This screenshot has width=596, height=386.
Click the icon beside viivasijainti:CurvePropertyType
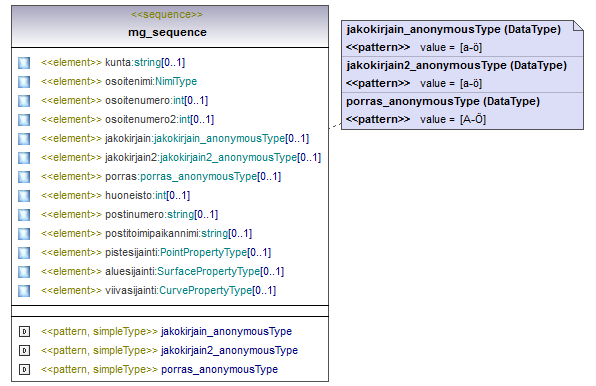(24, 291)
